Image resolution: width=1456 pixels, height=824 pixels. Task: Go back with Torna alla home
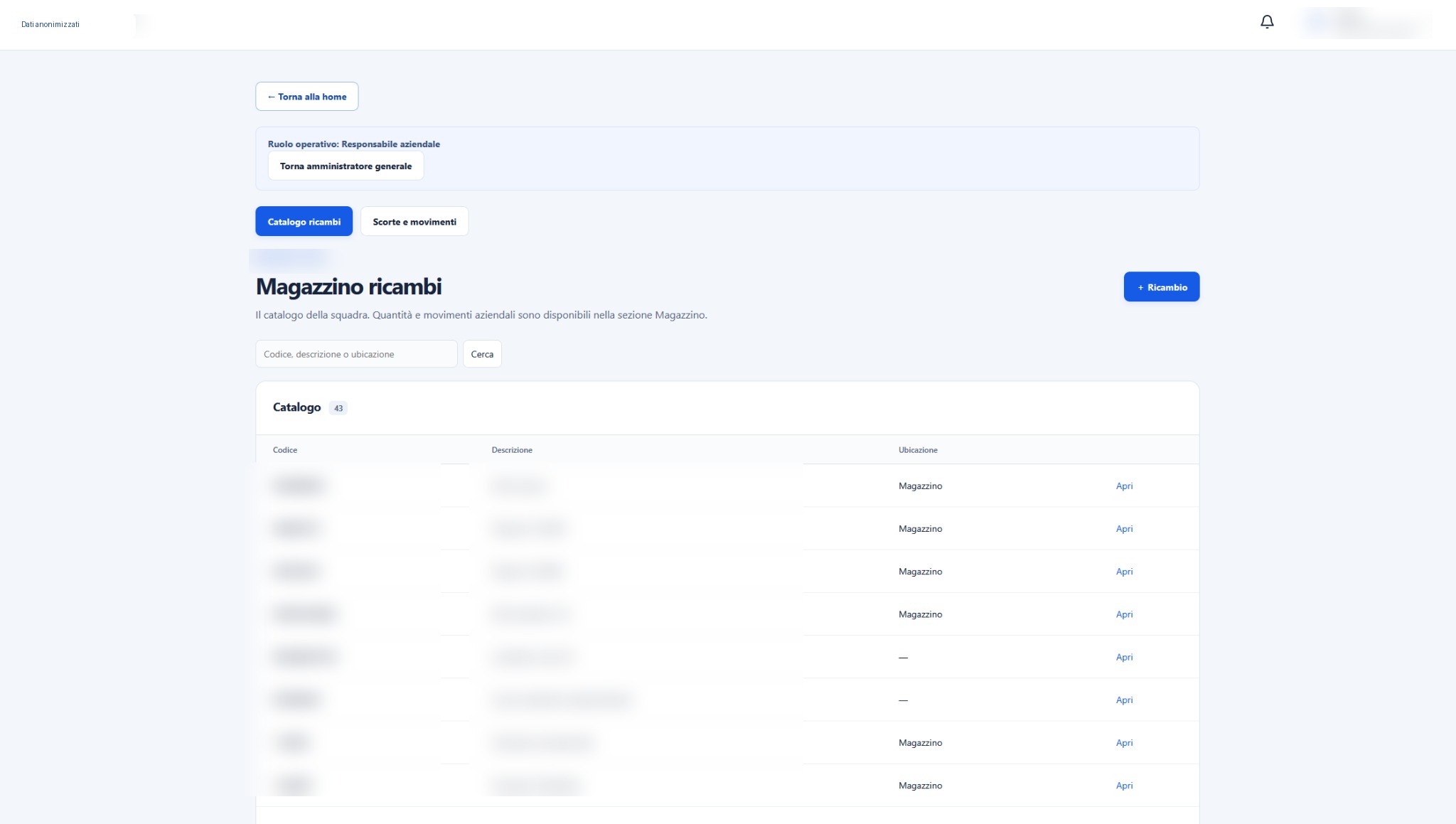coord(306,97)
